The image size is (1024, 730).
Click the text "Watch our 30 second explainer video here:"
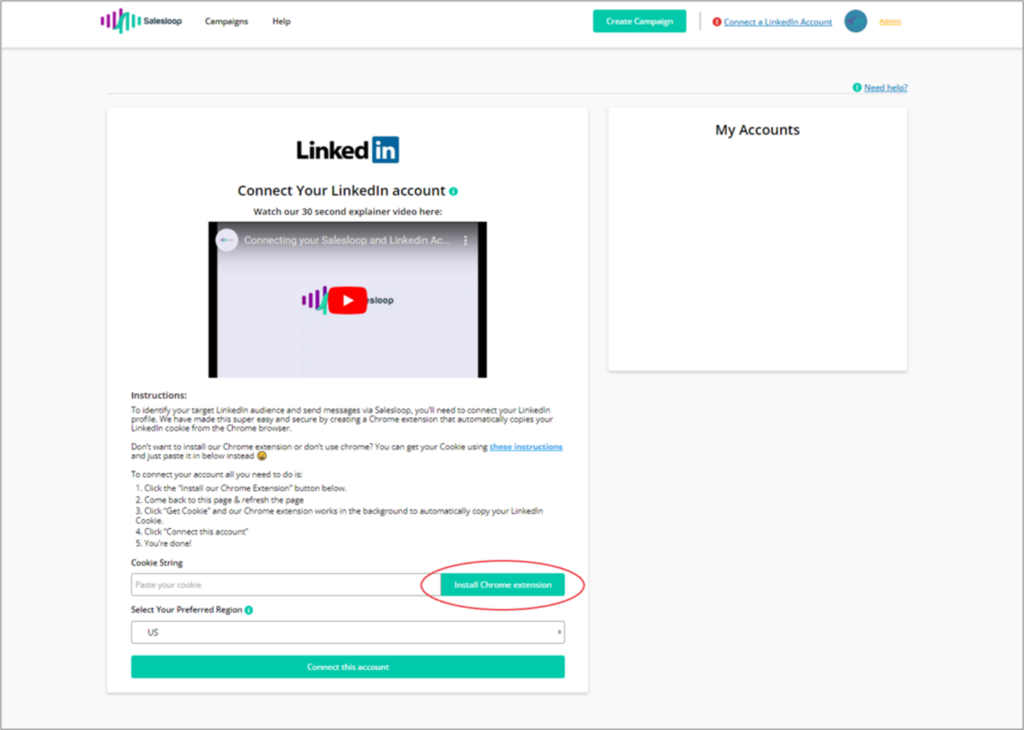pyautogui.click(x=347, y=212)
